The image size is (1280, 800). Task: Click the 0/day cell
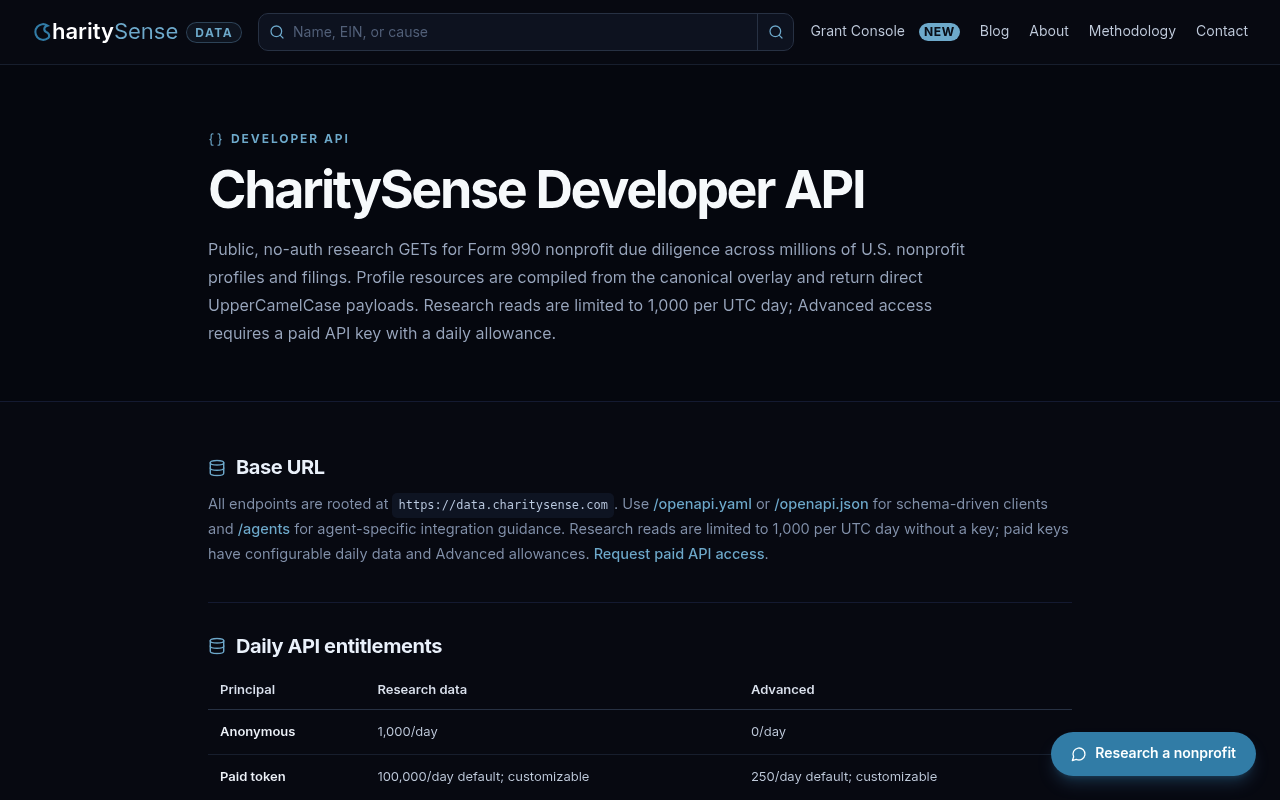769,732
